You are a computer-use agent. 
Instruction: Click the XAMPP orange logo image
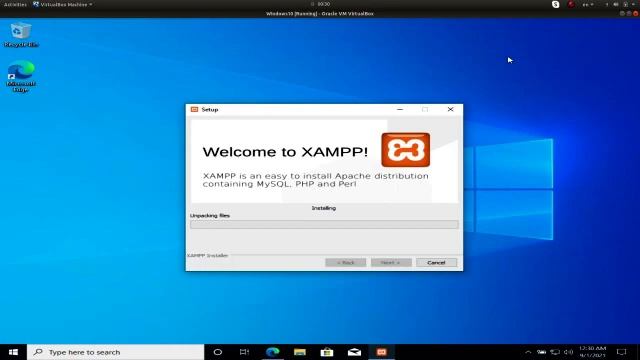(x=405, y=150)
